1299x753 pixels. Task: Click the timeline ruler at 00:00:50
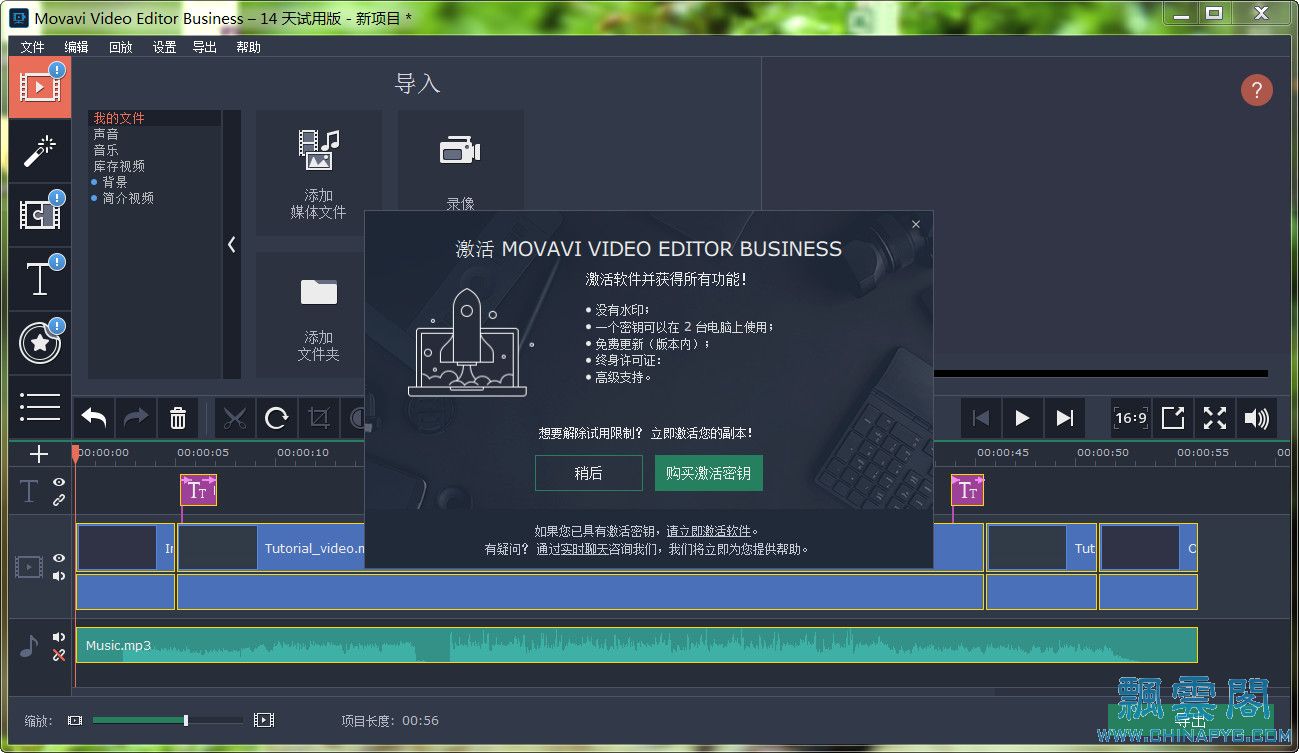(1102, 453)
